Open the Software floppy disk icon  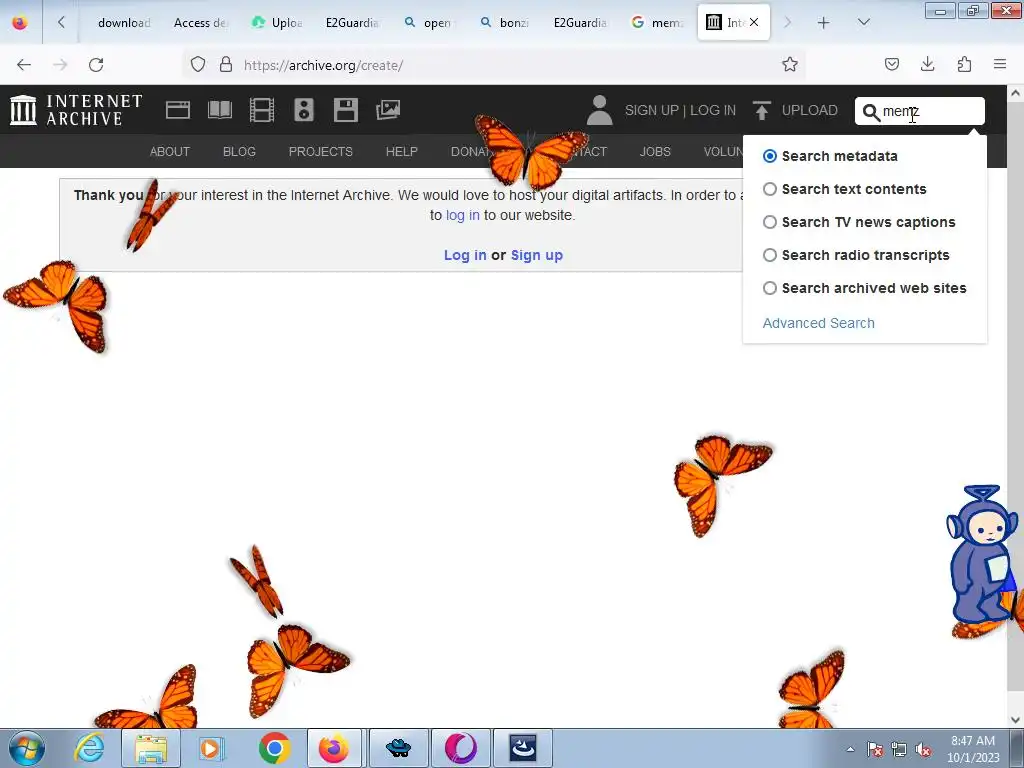pos(345,110)
